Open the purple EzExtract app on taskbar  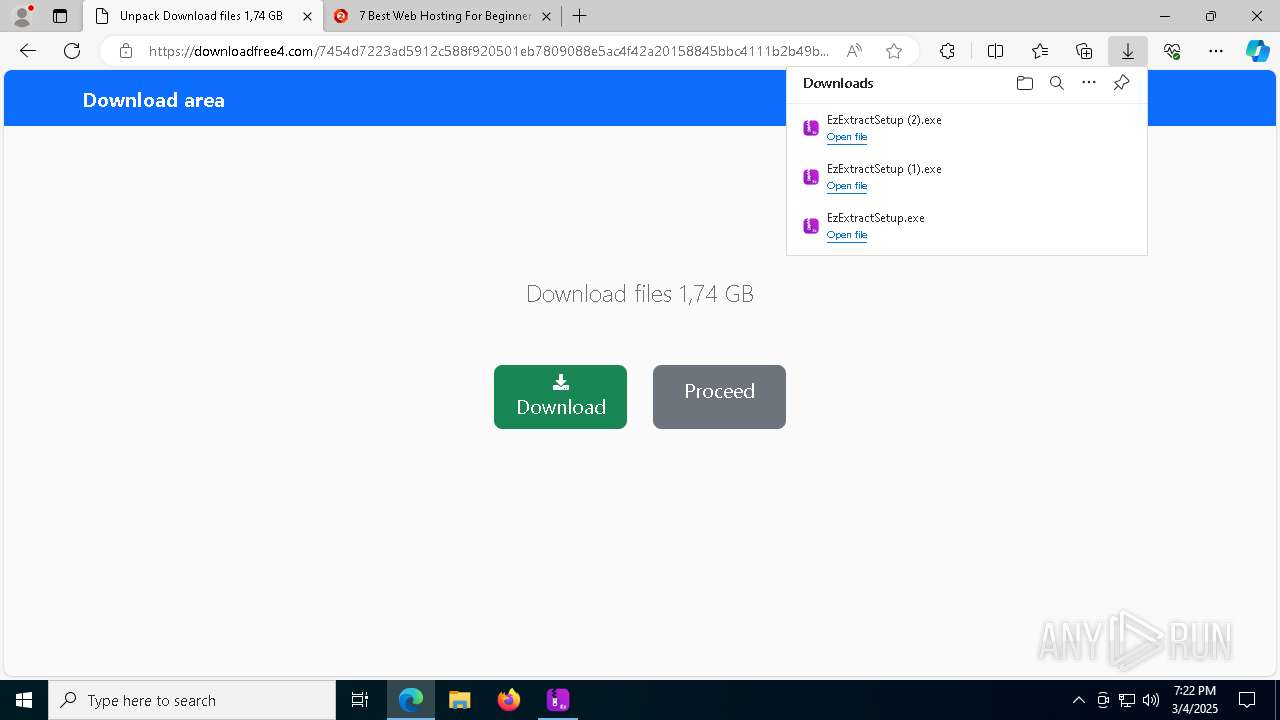(558, 700)
